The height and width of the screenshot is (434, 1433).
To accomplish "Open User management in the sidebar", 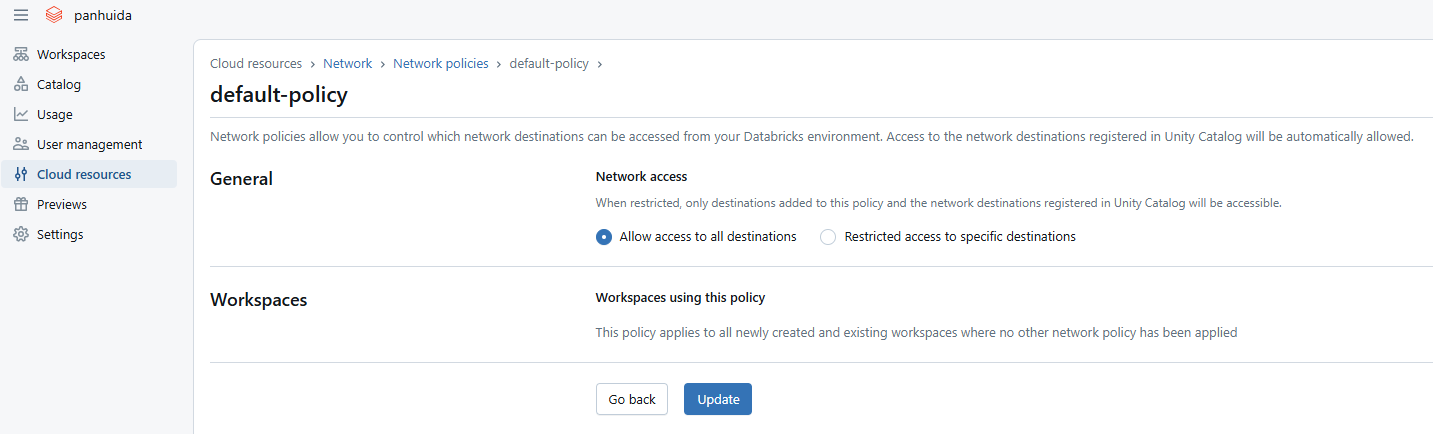I will (89, 144).
